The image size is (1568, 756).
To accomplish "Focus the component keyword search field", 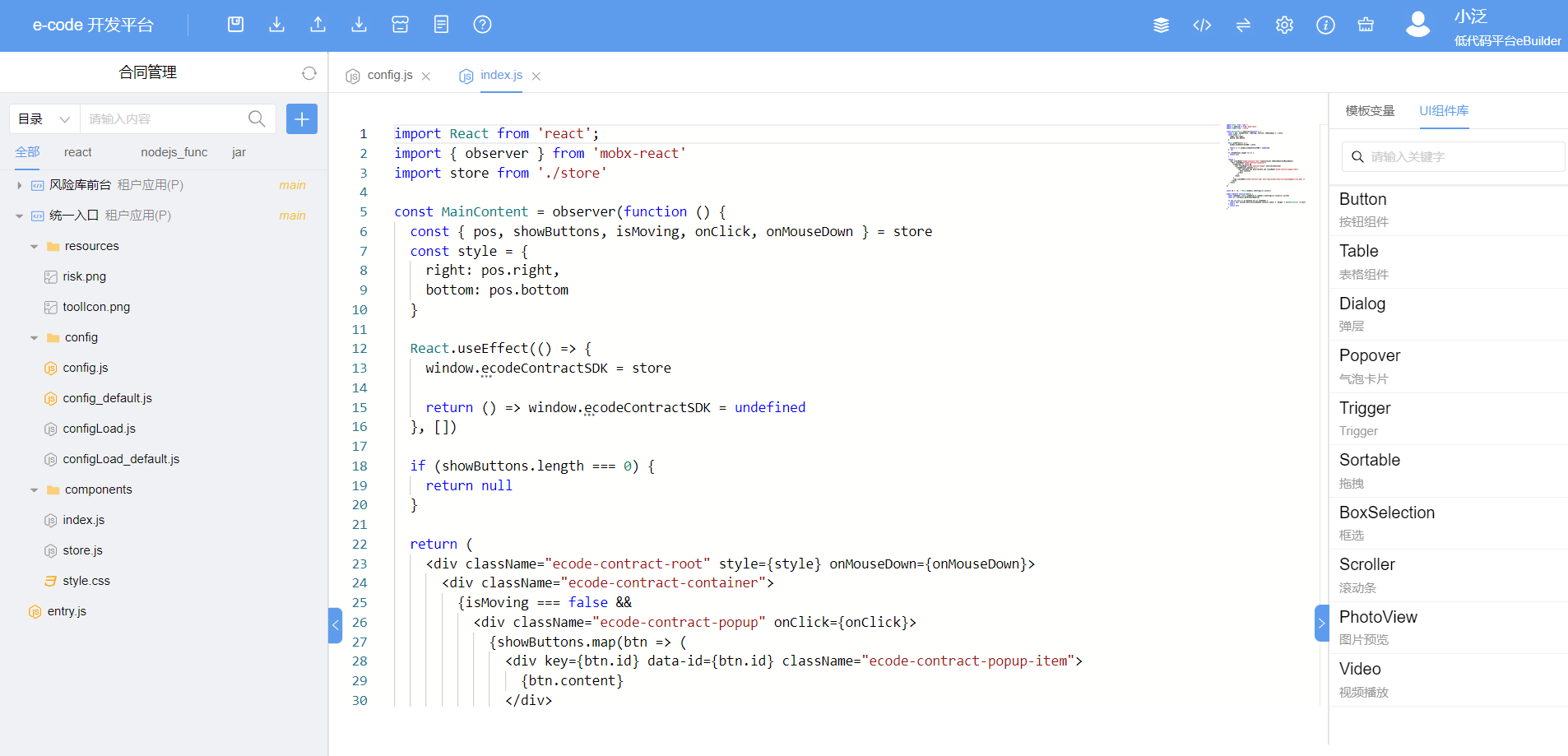I will (x=1453, y=156).
